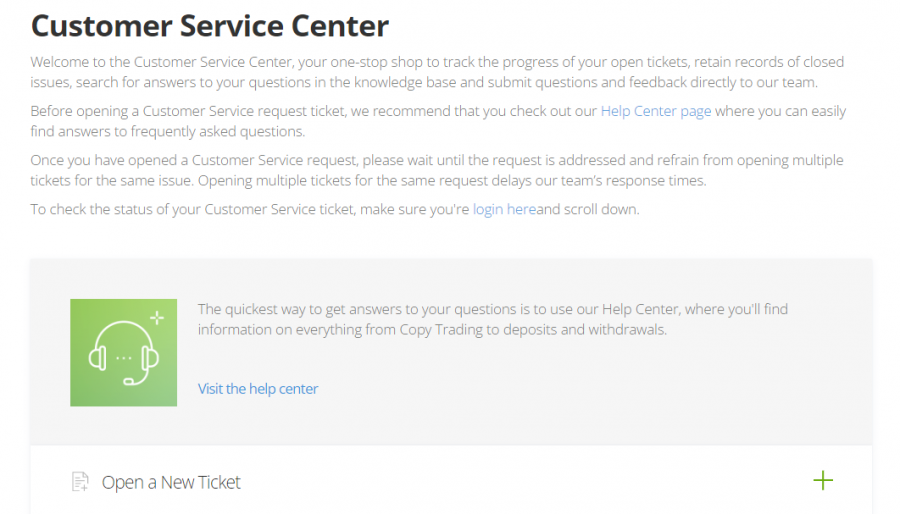Click the words "Copy Trading" in banner text
Screen dimensions: 900x514
443,329
